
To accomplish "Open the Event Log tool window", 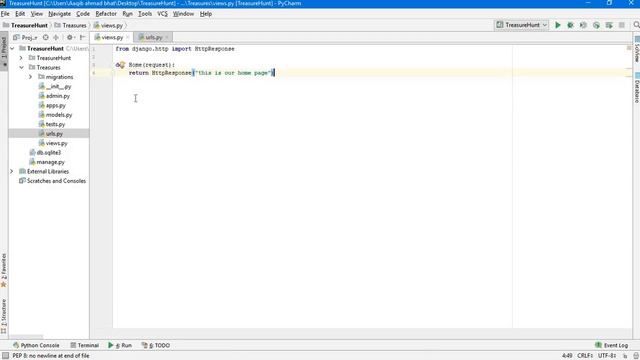I will 611,345.
